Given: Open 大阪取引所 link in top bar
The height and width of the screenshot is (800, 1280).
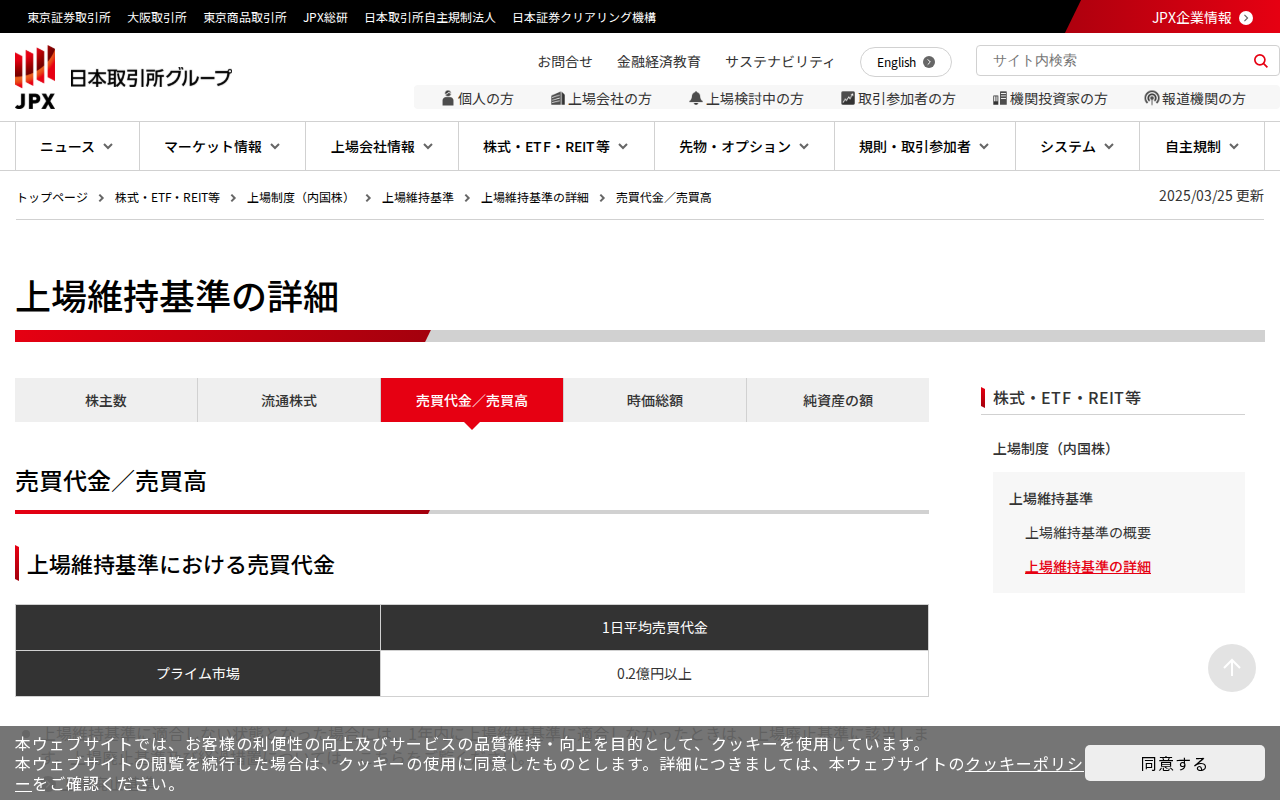Looking at the screenshot, I should coord(157,17).
